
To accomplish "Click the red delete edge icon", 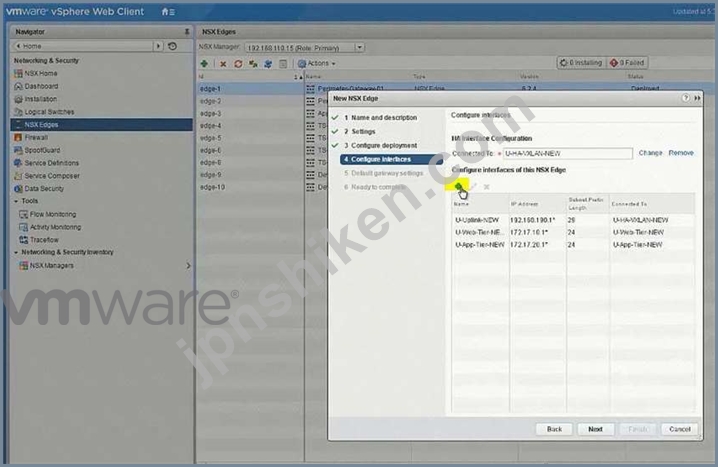I will click(223, 64).
